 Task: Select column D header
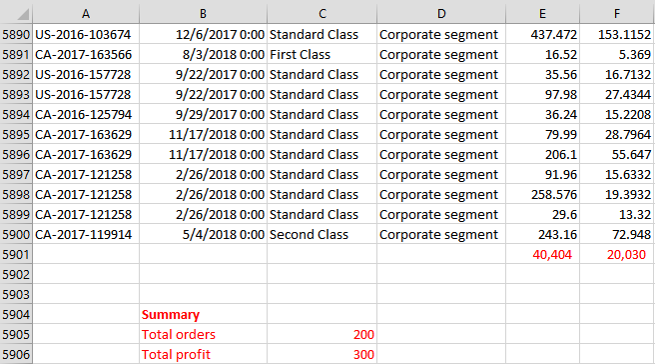tap(441, 13)
